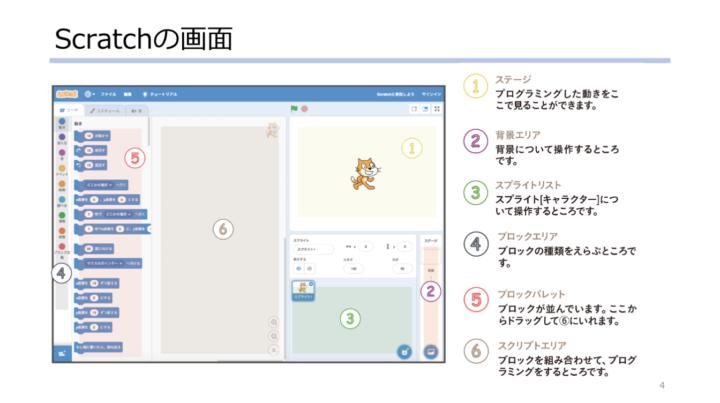Select the orange 制御 control category
Viewport: 720px width, 403px height.
tap(62, 186)
